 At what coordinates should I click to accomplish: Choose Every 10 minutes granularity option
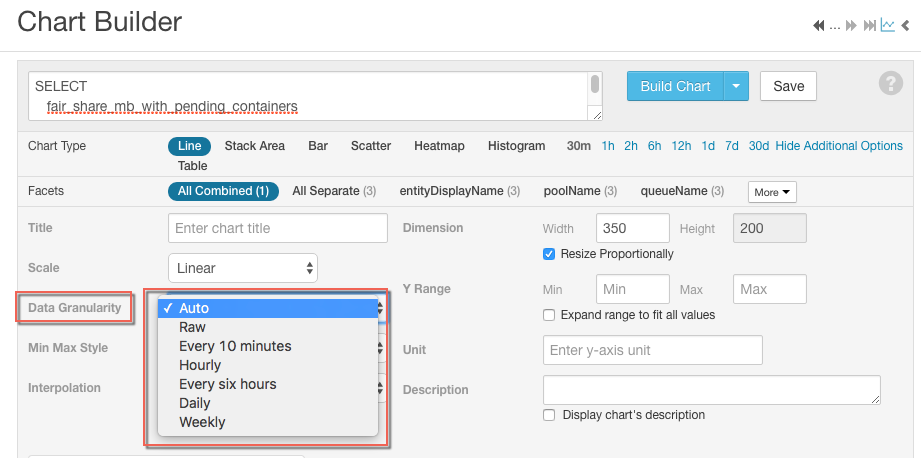click(x=235, y=346)
